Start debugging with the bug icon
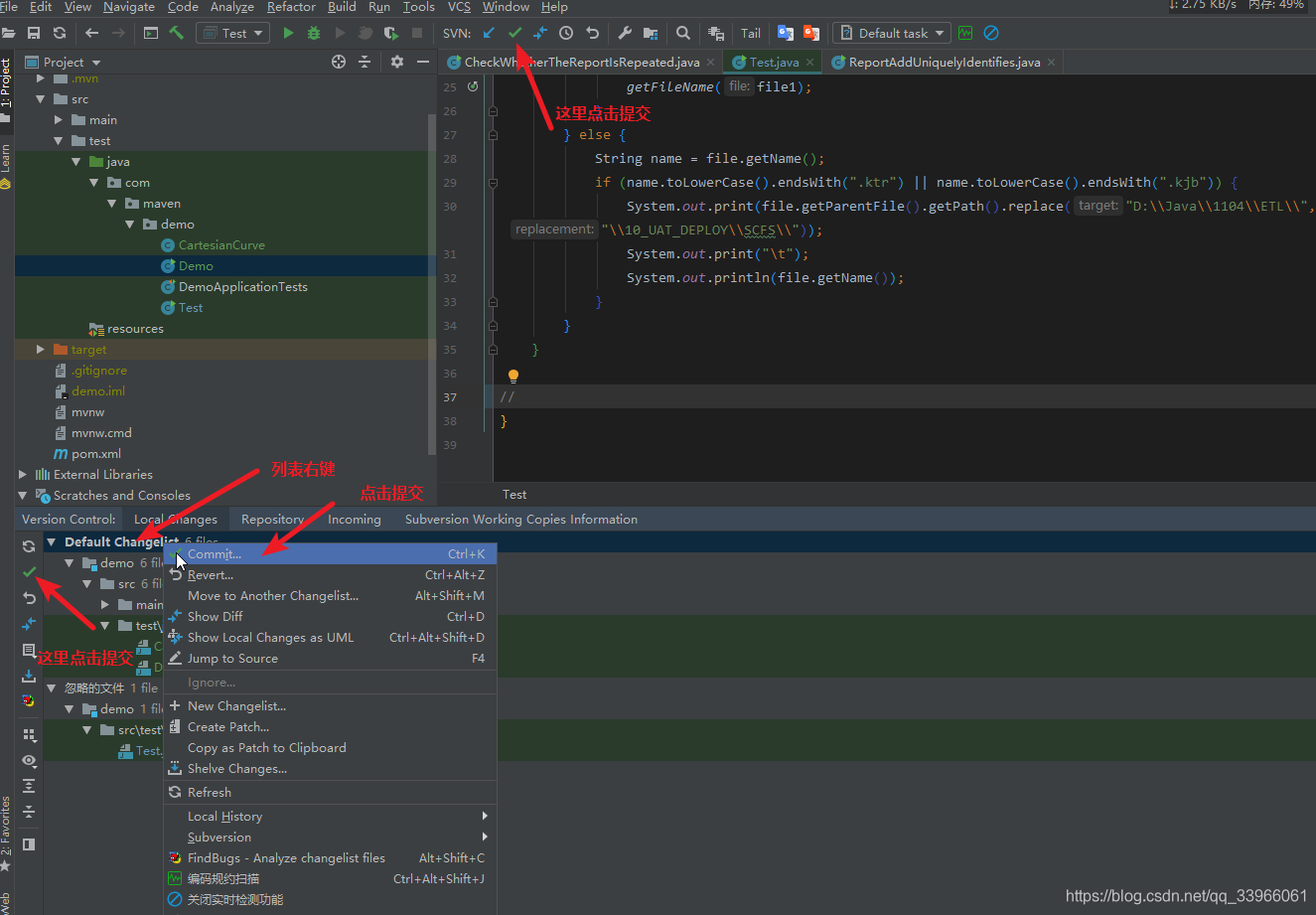 pos(314,33)
